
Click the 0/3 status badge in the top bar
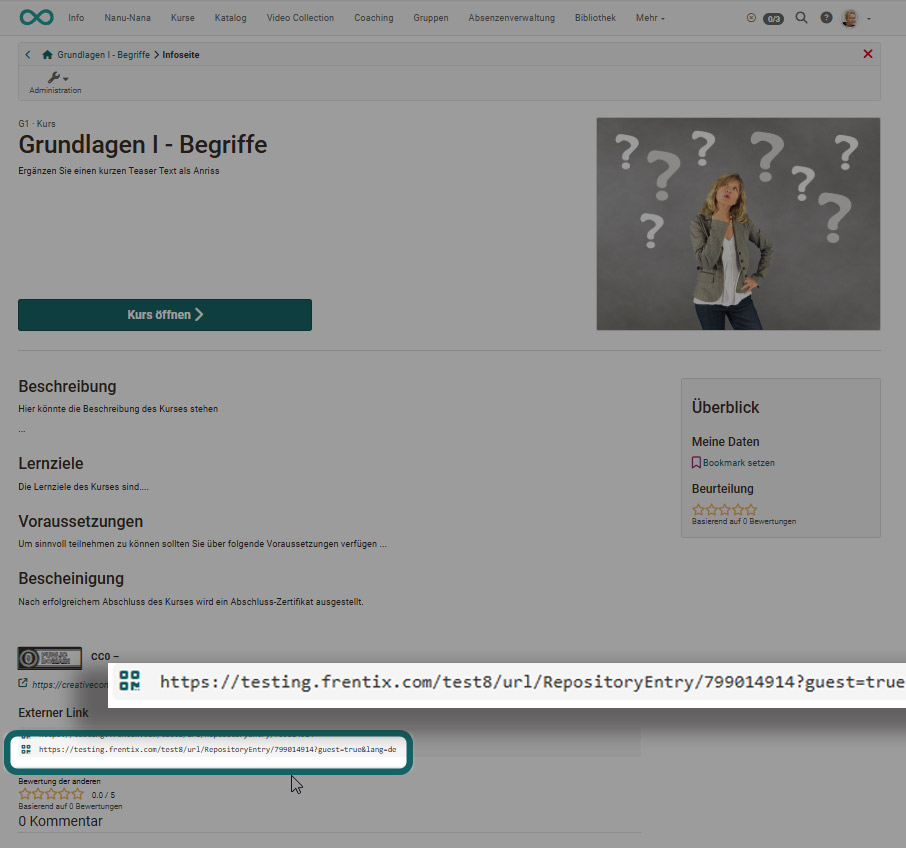[772, 17]
